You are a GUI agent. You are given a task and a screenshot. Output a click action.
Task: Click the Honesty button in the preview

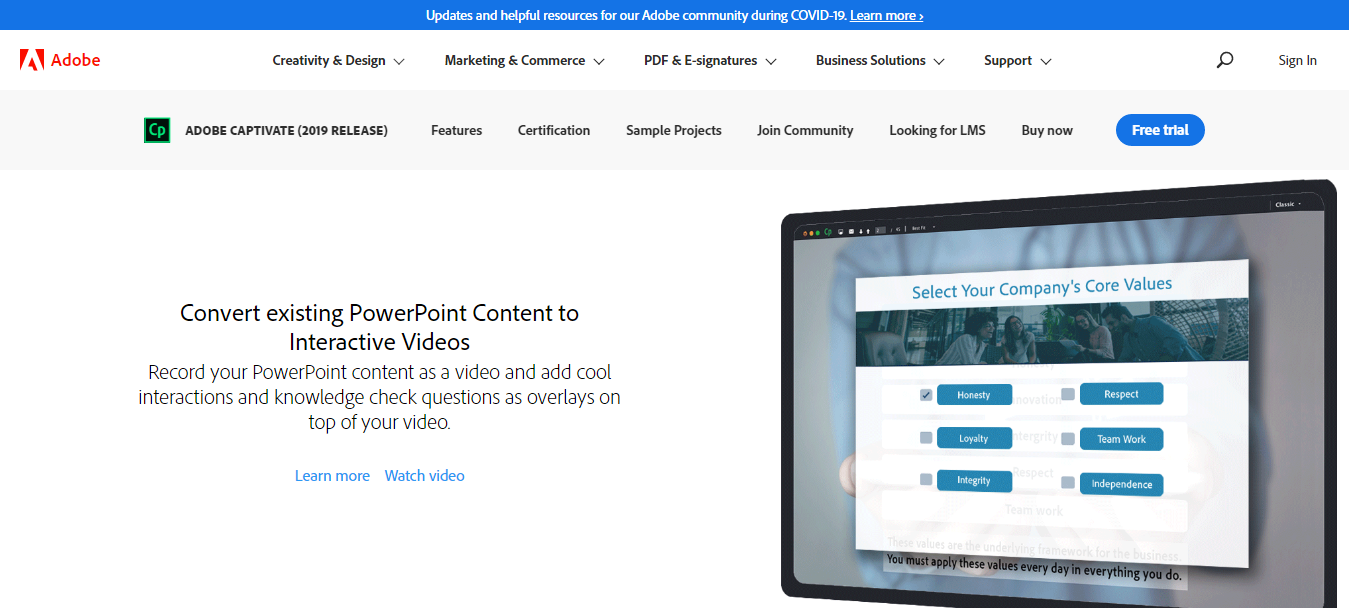tap(974, 395)
